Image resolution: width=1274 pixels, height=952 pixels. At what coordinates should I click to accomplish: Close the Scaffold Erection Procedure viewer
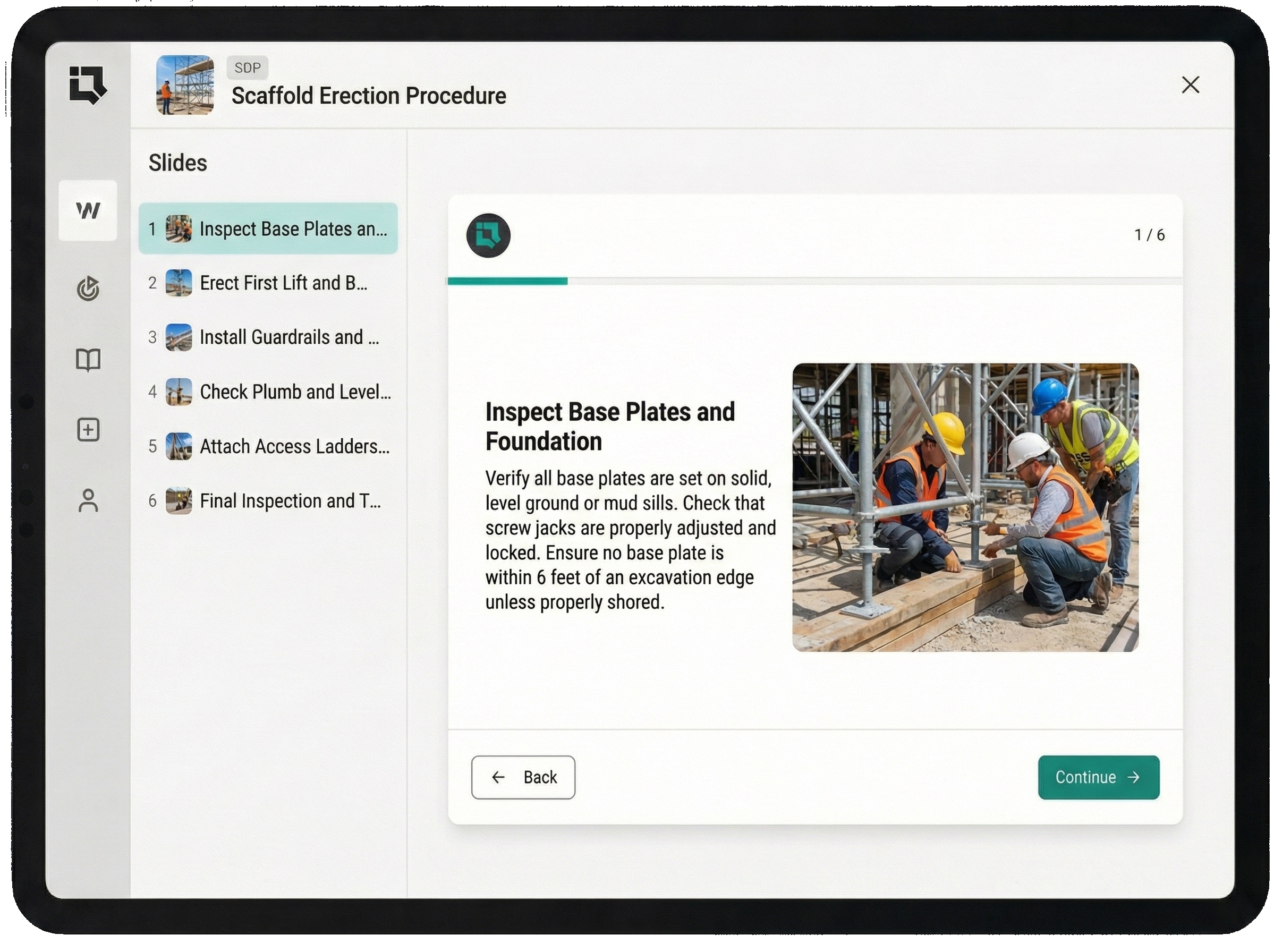[x=1190, y=84]
